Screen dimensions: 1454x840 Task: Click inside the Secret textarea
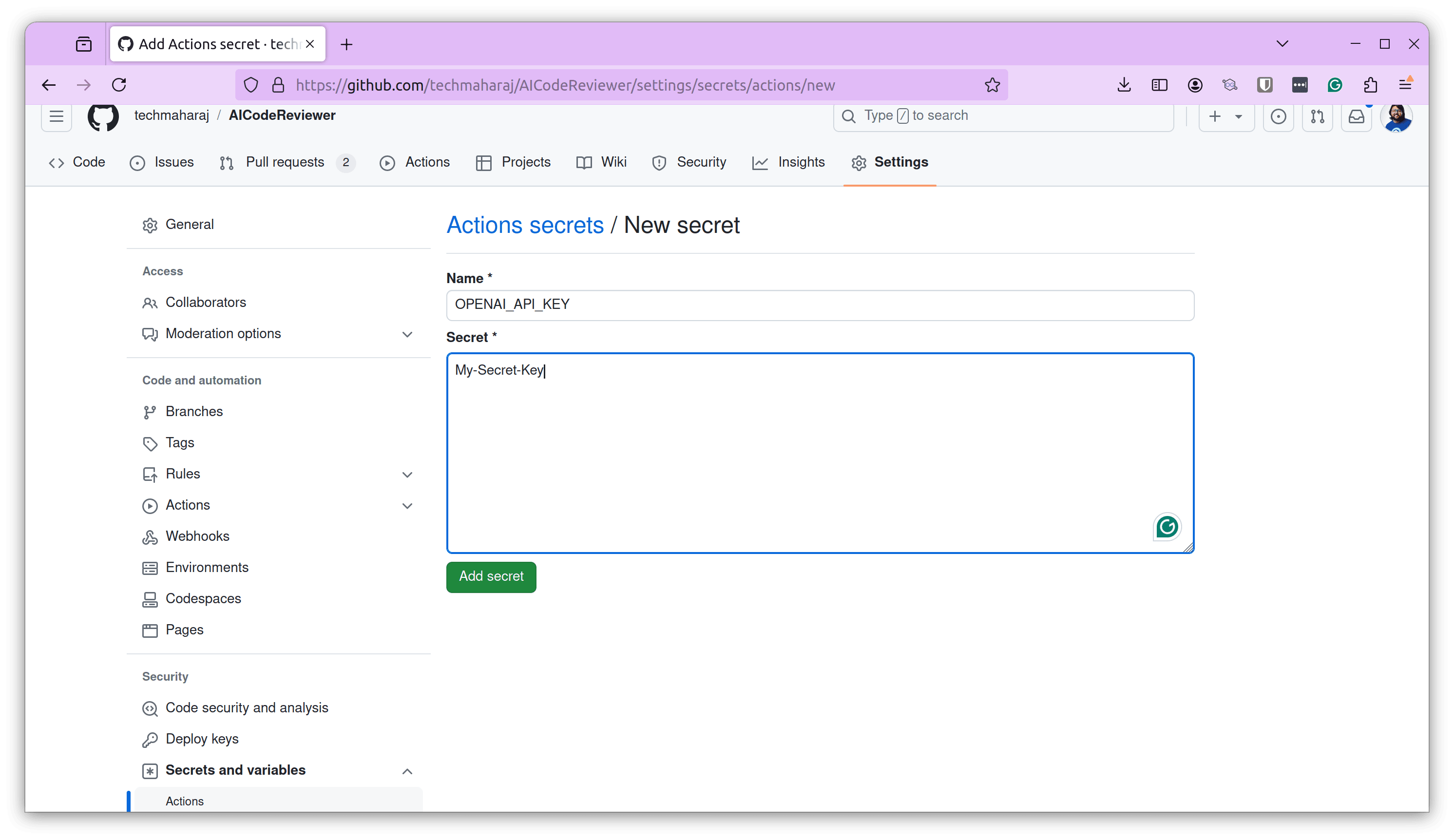tap(820, 453)
